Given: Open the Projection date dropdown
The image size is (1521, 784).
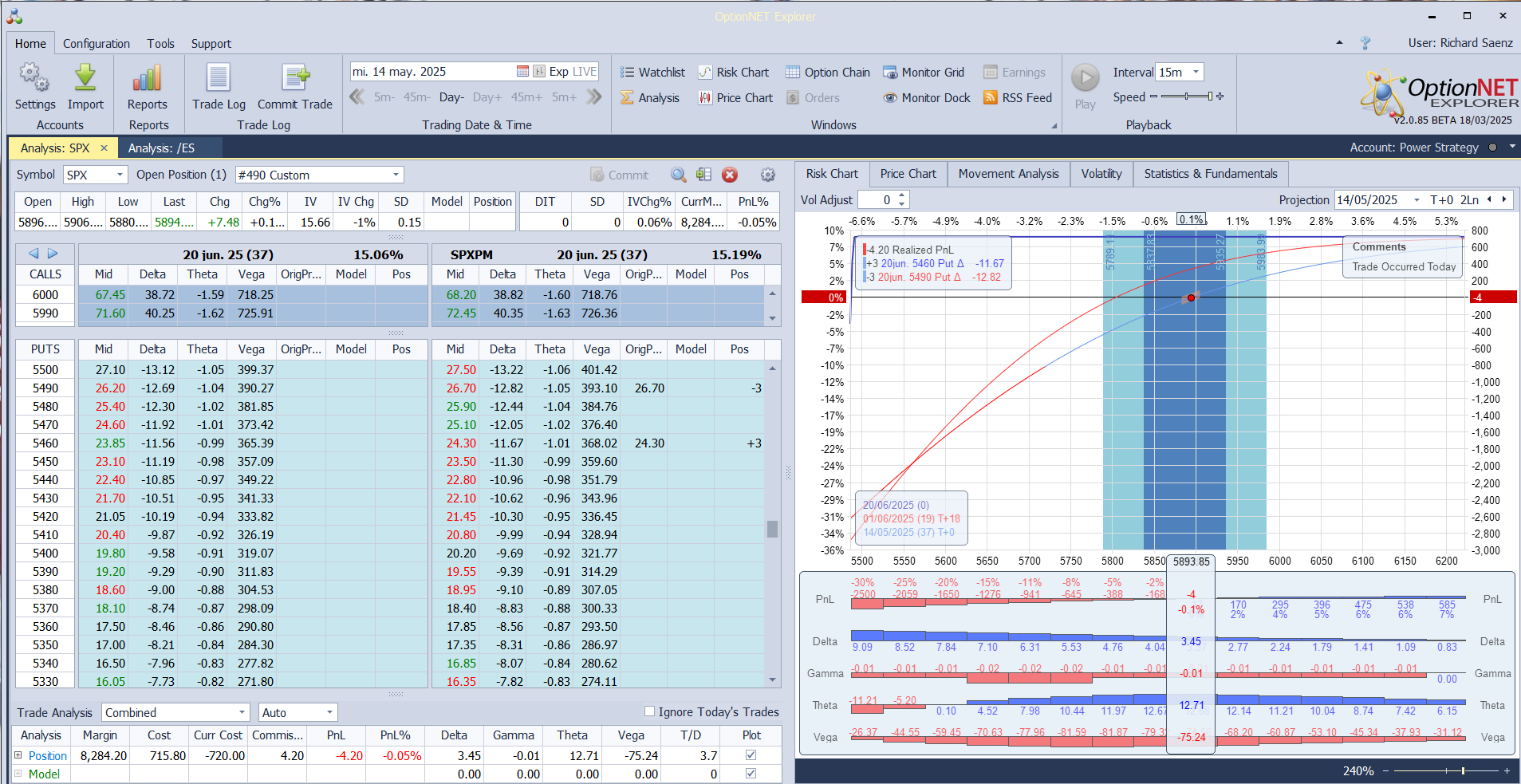Looking at the screenshot, I should point(1417,200).
